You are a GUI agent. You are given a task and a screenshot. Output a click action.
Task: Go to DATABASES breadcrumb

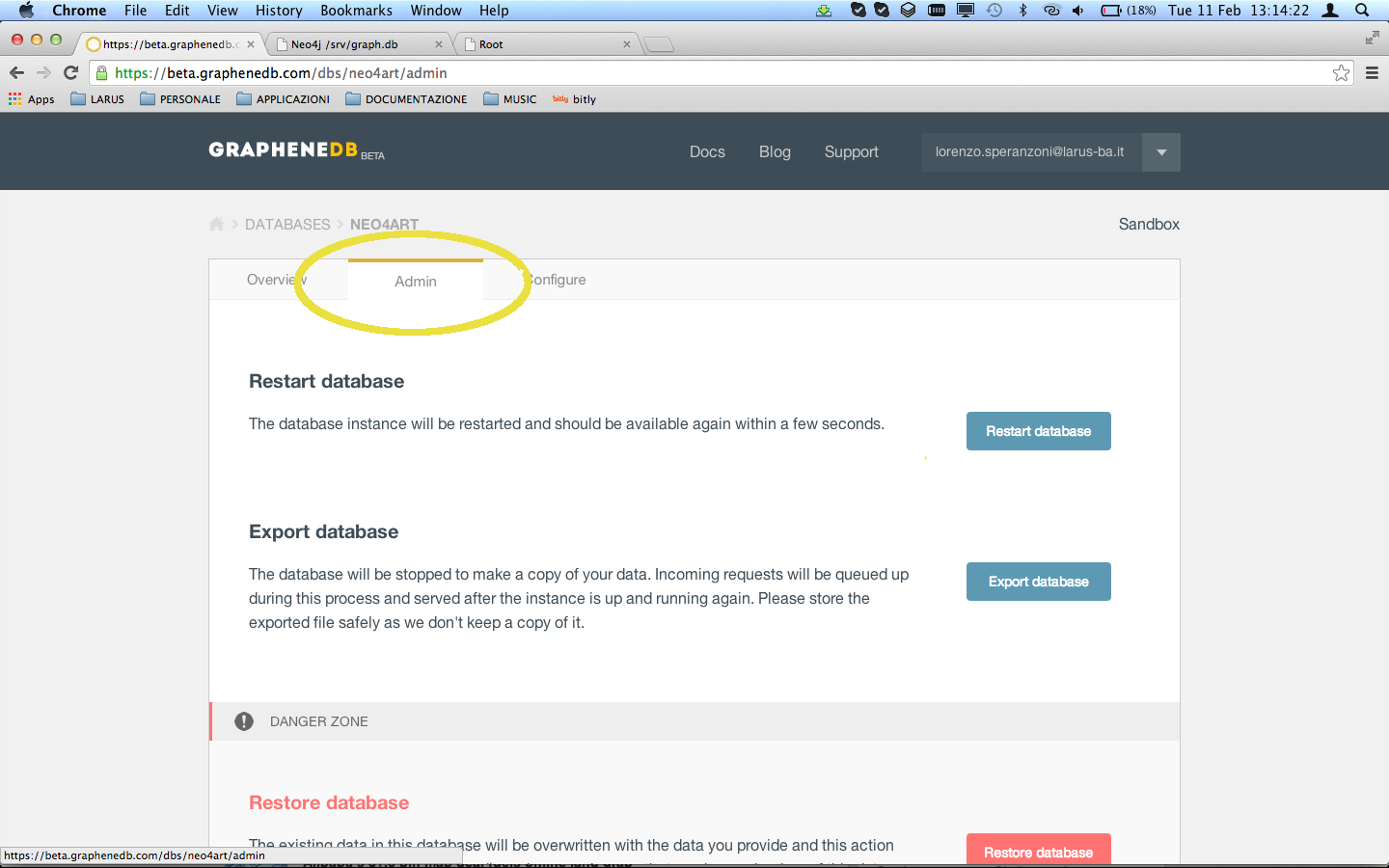[287, 224]
